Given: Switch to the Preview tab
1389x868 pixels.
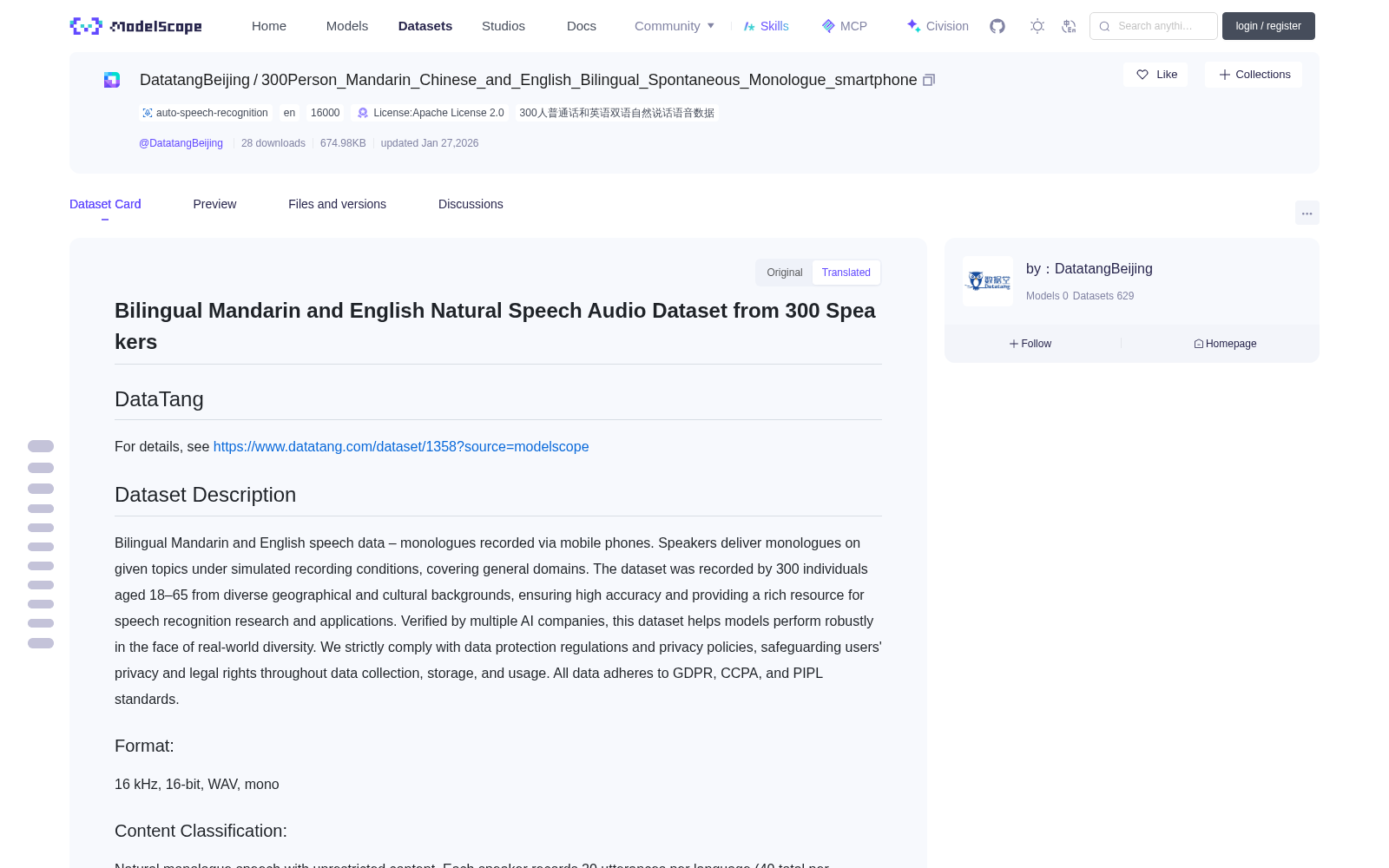Looking at the screenshot, I should click(x=214, y=204).
